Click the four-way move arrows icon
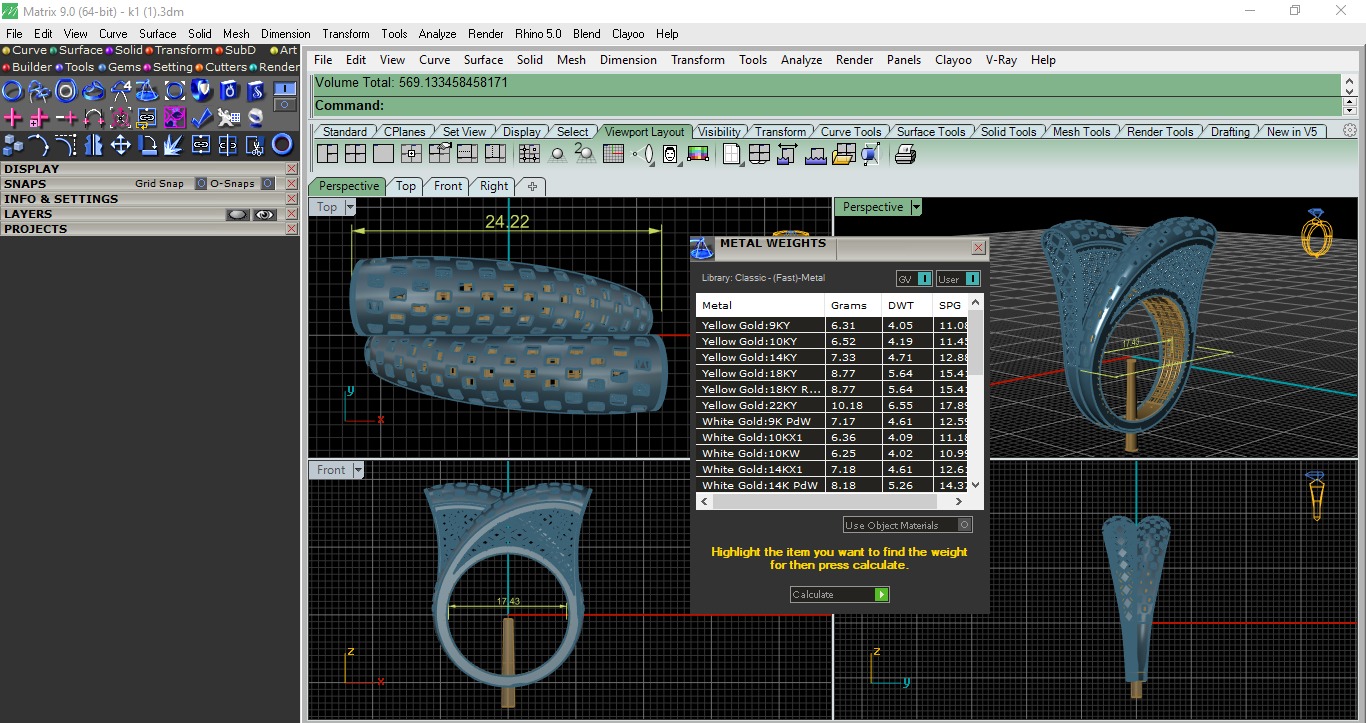The image size is (1366, 723). point(120,145)
